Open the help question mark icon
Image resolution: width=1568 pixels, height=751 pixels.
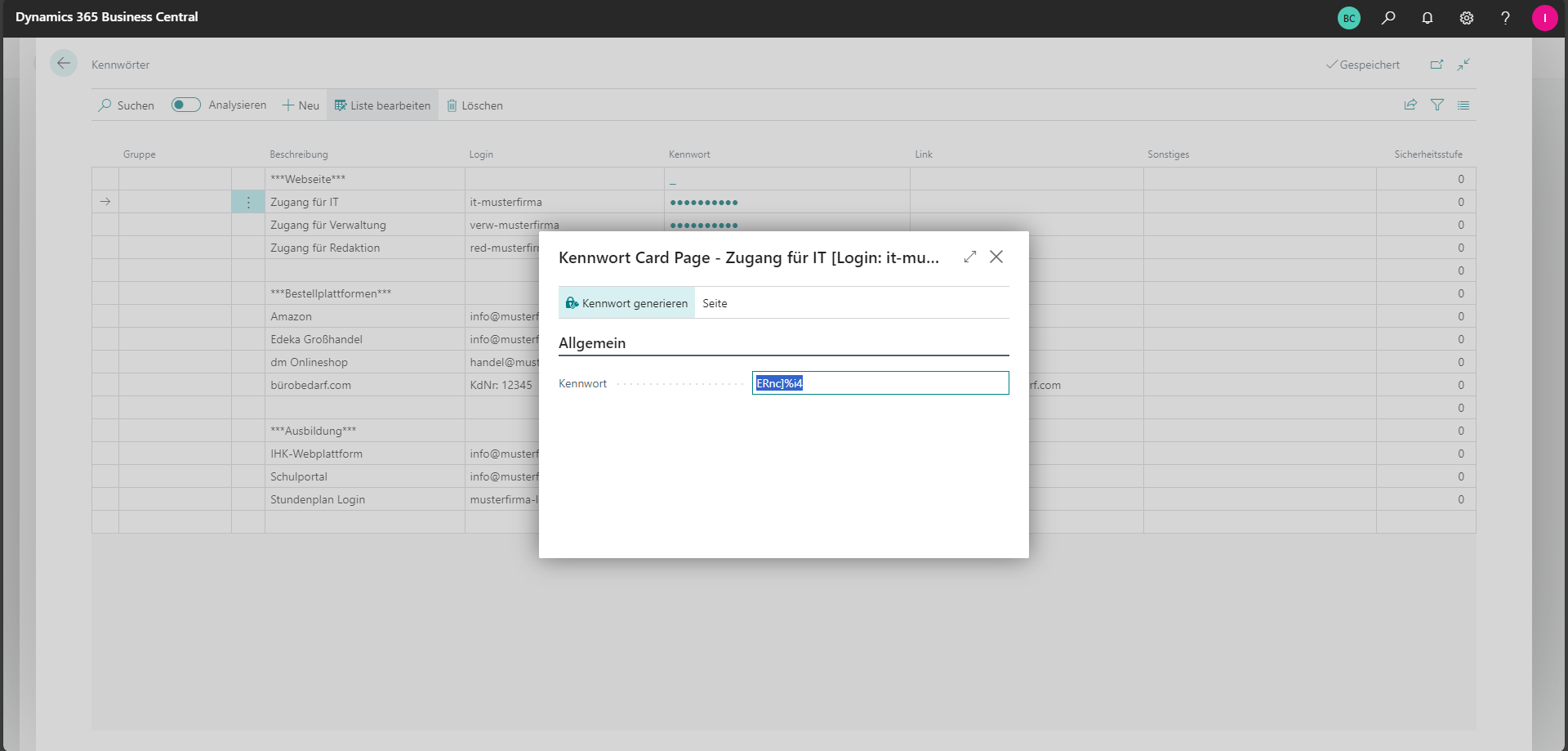click(1505, 18)
